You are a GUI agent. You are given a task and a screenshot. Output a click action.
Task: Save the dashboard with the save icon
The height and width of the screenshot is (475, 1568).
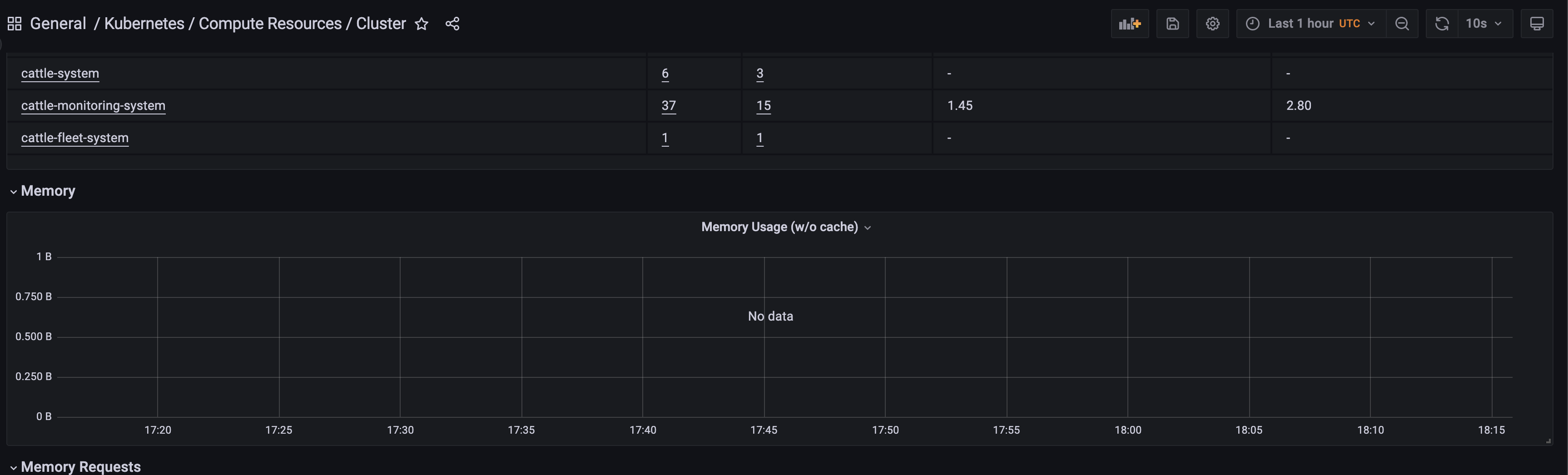pyautogui.click(x=1172, y=23)
